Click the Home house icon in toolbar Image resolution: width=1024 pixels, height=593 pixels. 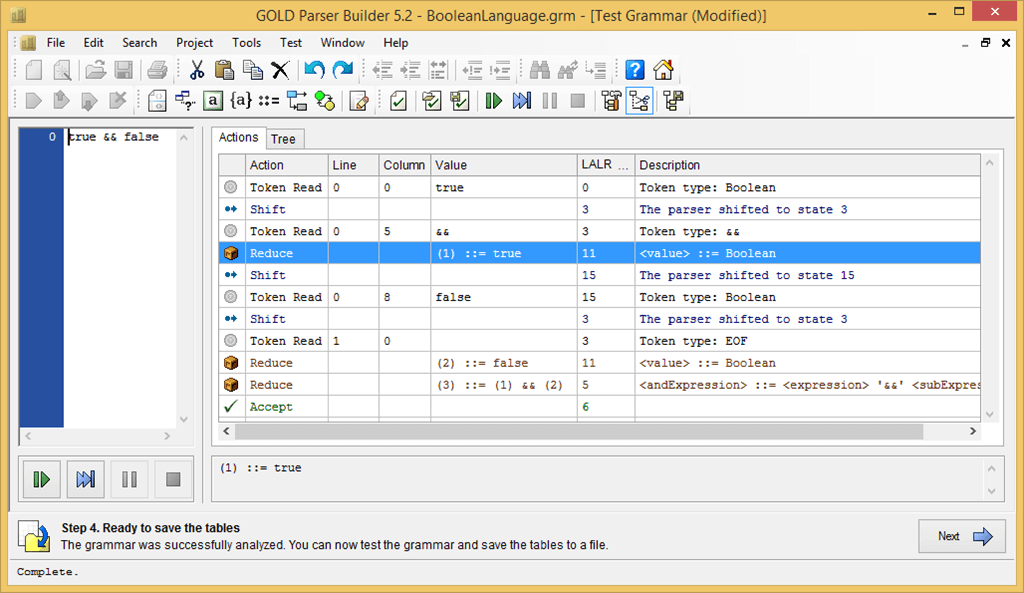coord(663,70)
